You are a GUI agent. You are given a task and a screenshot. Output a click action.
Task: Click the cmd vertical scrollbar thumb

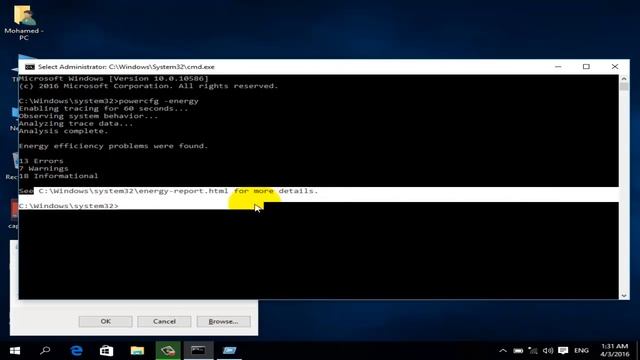(x=624, y=87)
